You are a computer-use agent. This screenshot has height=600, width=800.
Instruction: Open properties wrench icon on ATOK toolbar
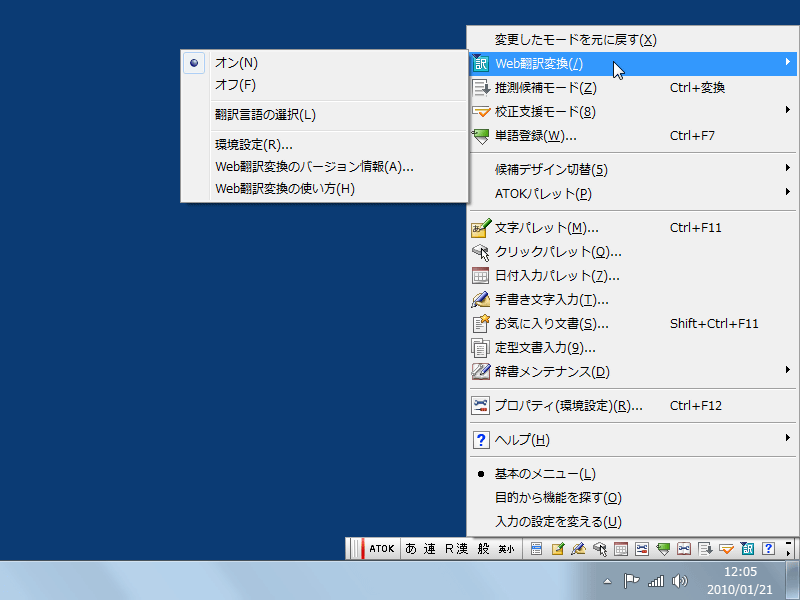point(642,549)
